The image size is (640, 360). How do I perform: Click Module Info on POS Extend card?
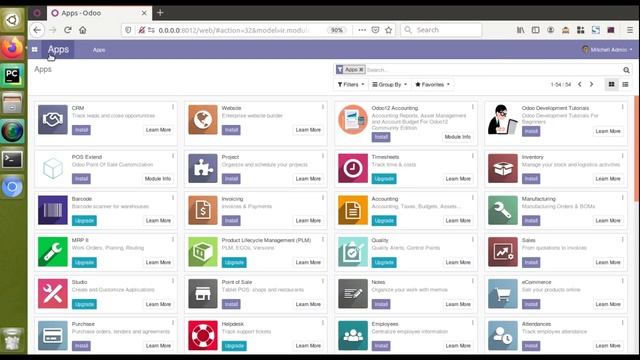(158, 179)
